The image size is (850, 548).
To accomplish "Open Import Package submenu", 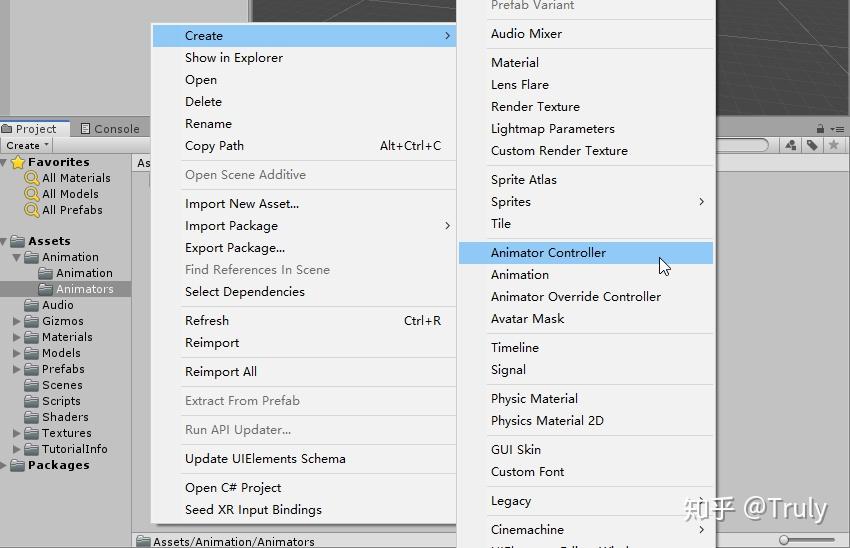I will coord(304,226).
